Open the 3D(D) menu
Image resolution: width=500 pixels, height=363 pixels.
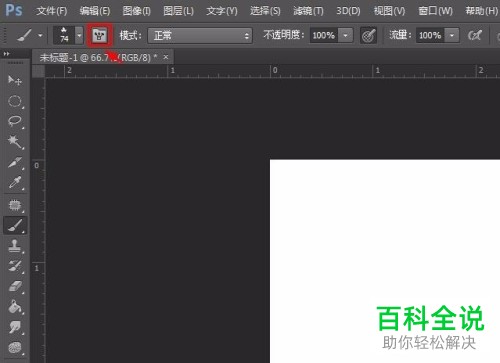point(348,11)
